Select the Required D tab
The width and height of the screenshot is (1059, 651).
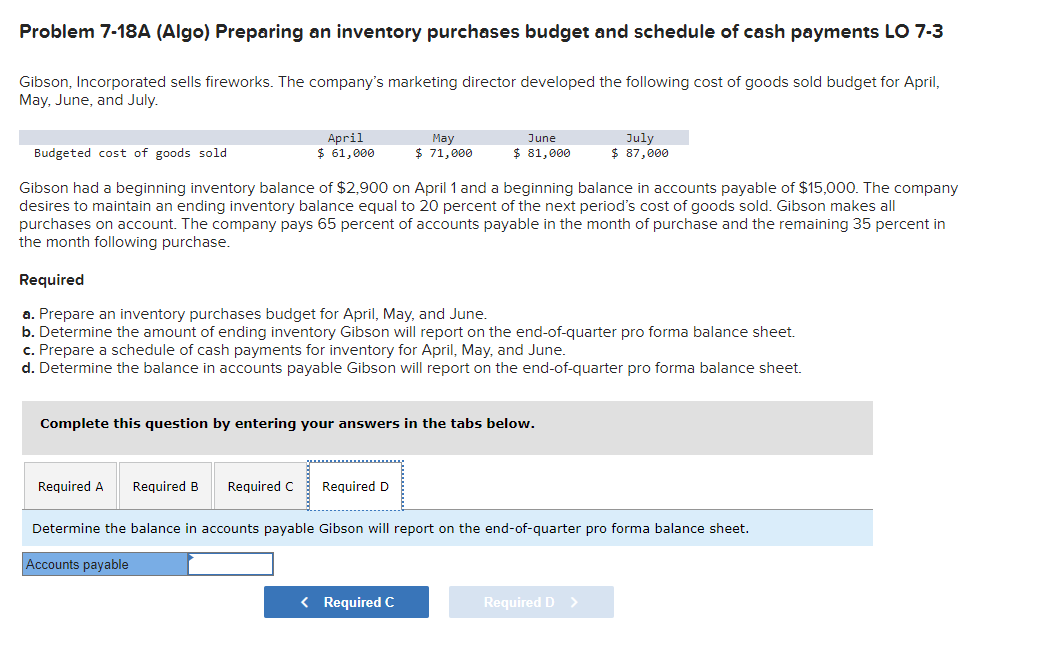click(355, 485)
